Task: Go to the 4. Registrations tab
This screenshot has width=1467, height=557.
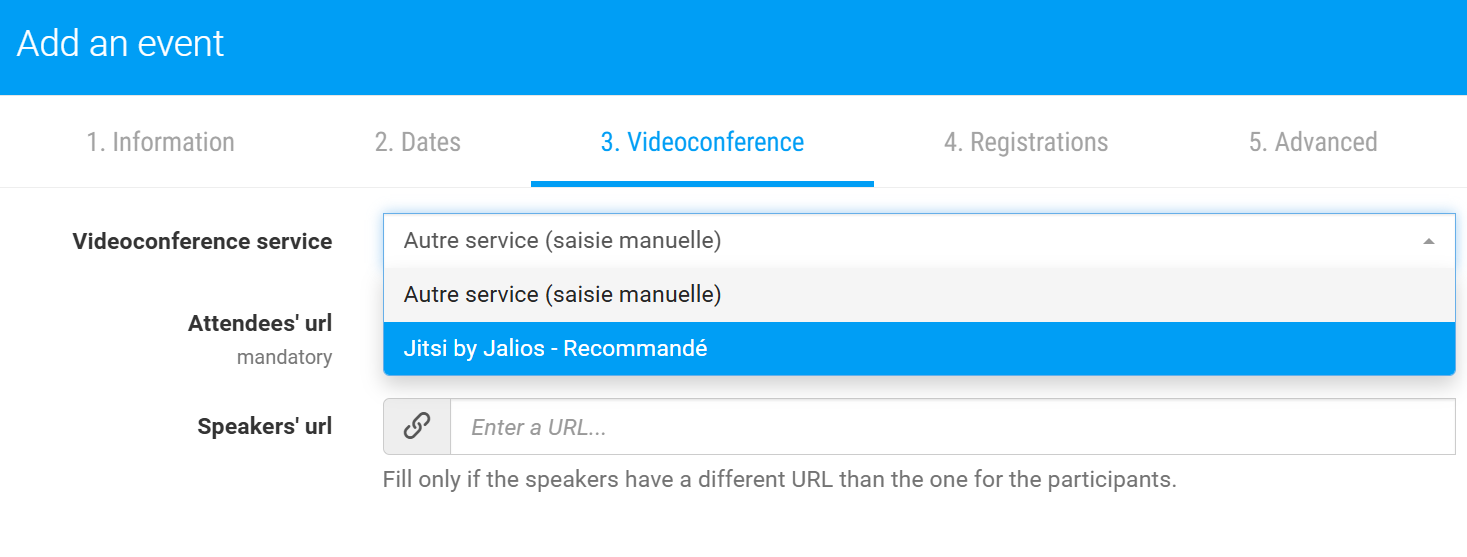Action: click(1026, 142)
